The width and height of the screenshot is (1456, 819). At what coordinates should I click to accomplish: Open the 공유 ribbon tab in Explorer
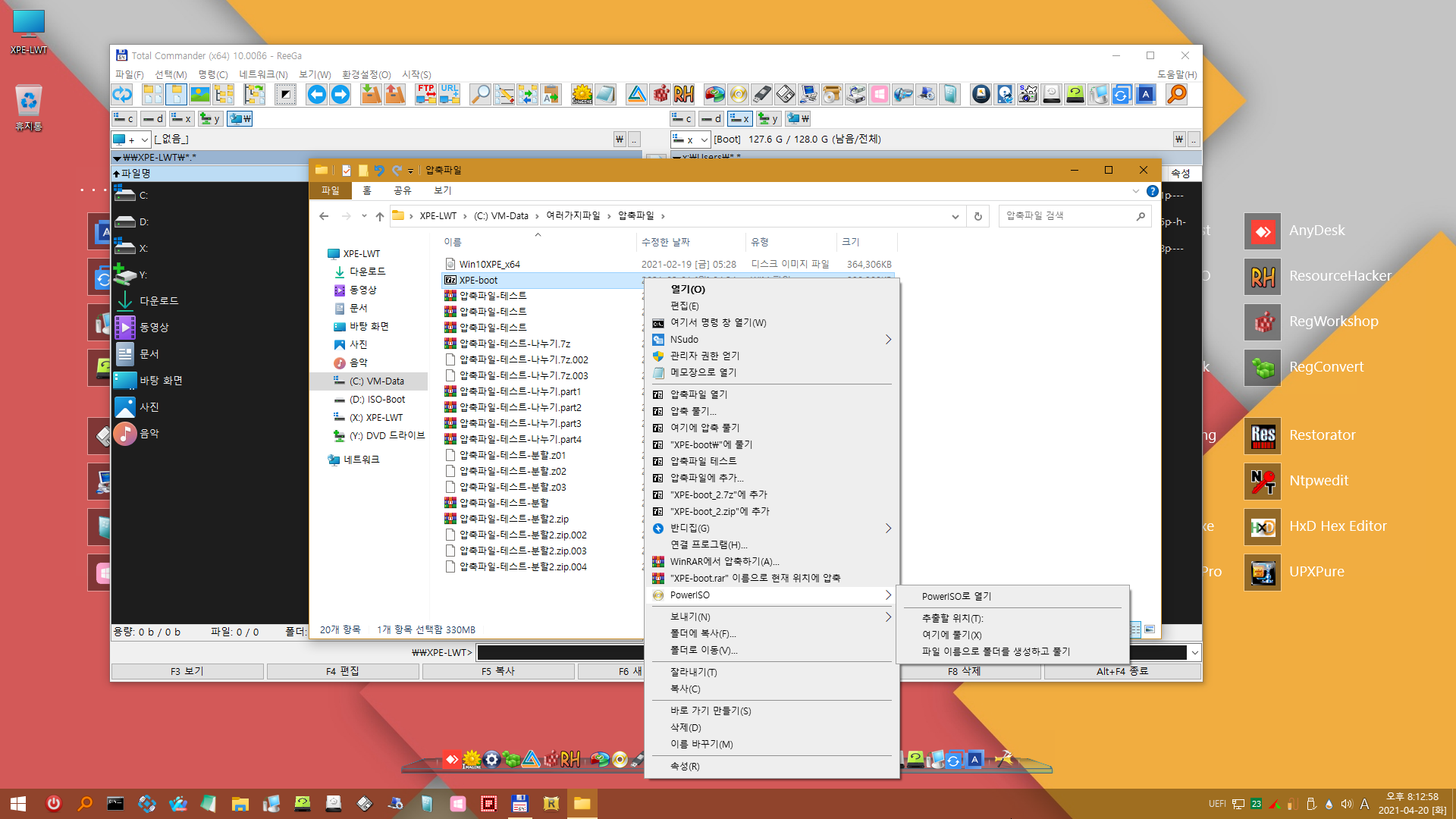(402, 190)
